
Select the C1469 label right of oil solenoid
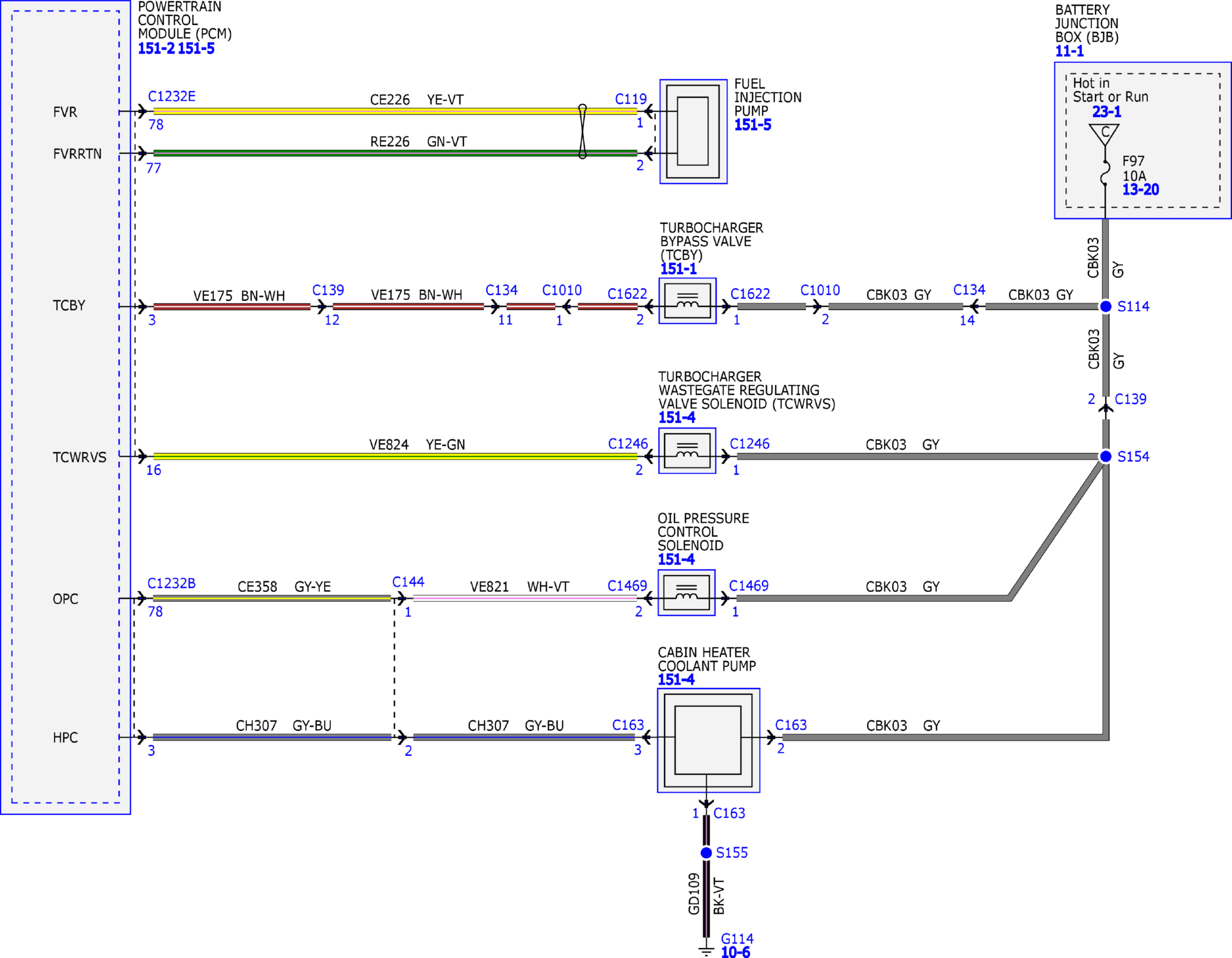tap(748, 586)
